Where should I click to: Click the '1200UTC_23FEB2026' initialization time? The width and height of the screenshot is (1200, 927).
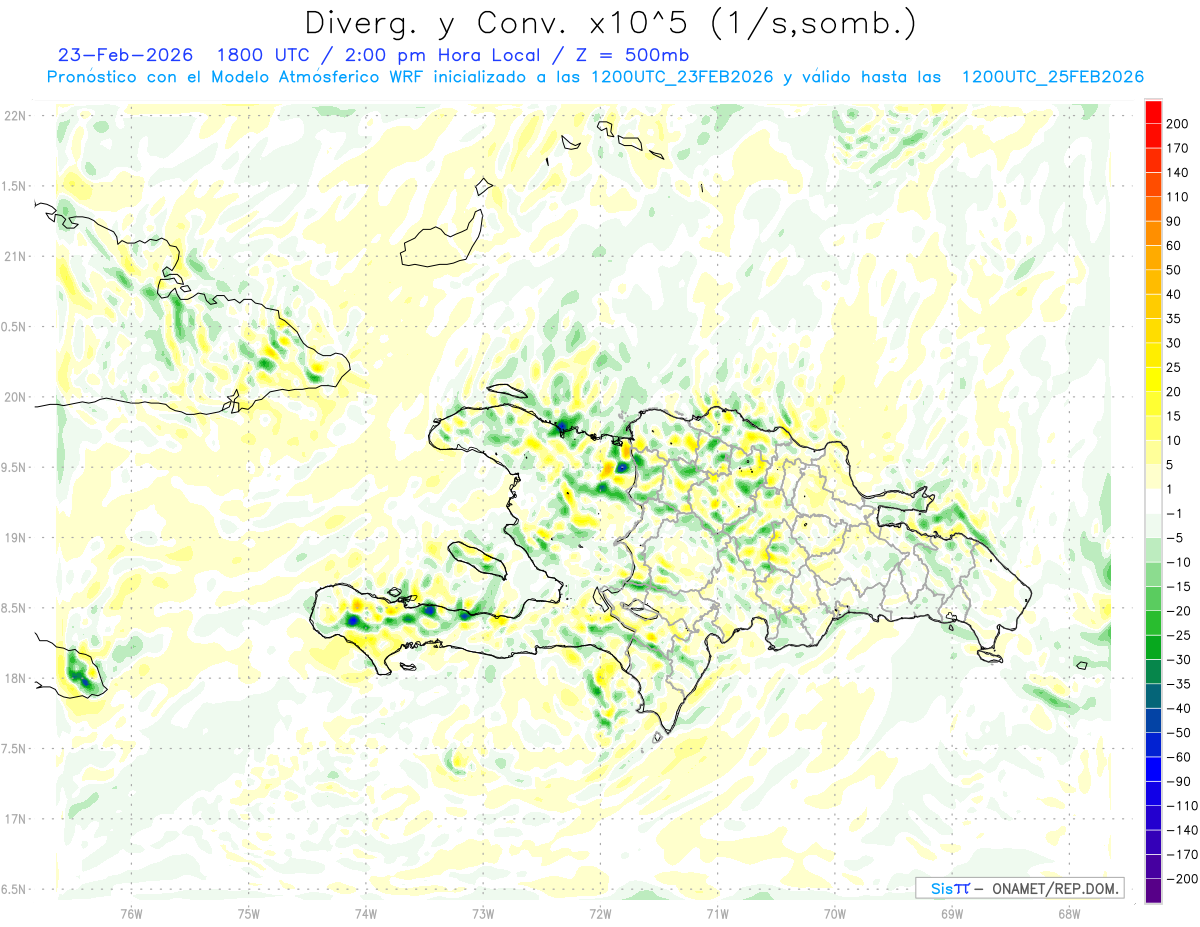682,77
